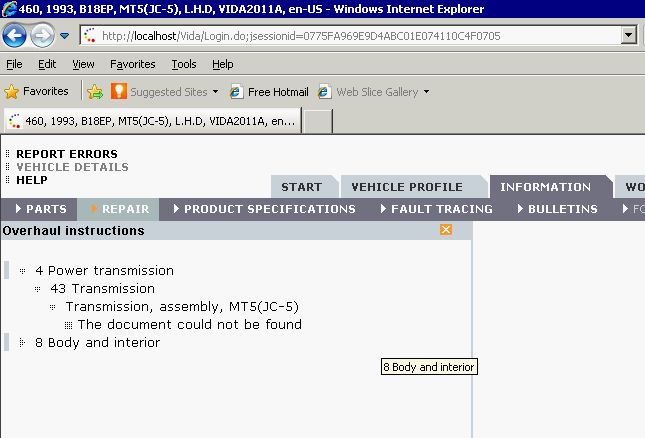Open the REPAIR sub-tab
Viewport: 645px width, 438px height.
click(x=119, y=209)
